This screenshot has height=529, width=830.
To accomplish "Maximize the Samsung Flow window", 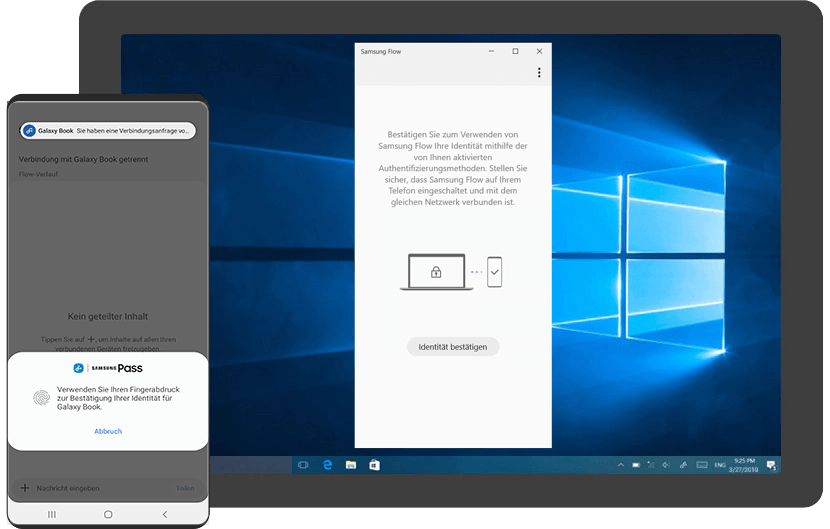I will point(515,51).
